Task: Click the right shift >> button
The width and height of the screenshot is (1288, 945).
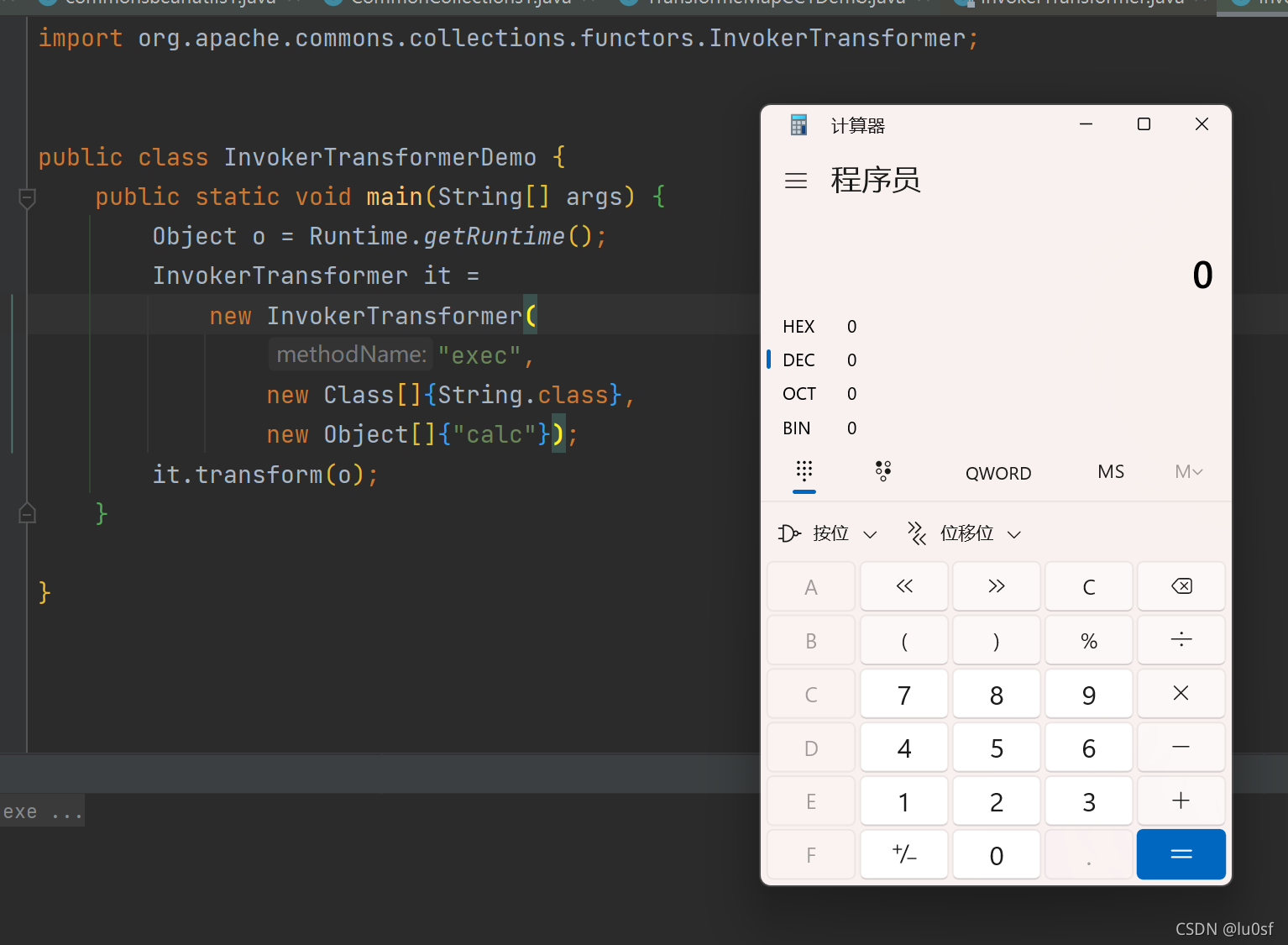Action: click(997, 586)
